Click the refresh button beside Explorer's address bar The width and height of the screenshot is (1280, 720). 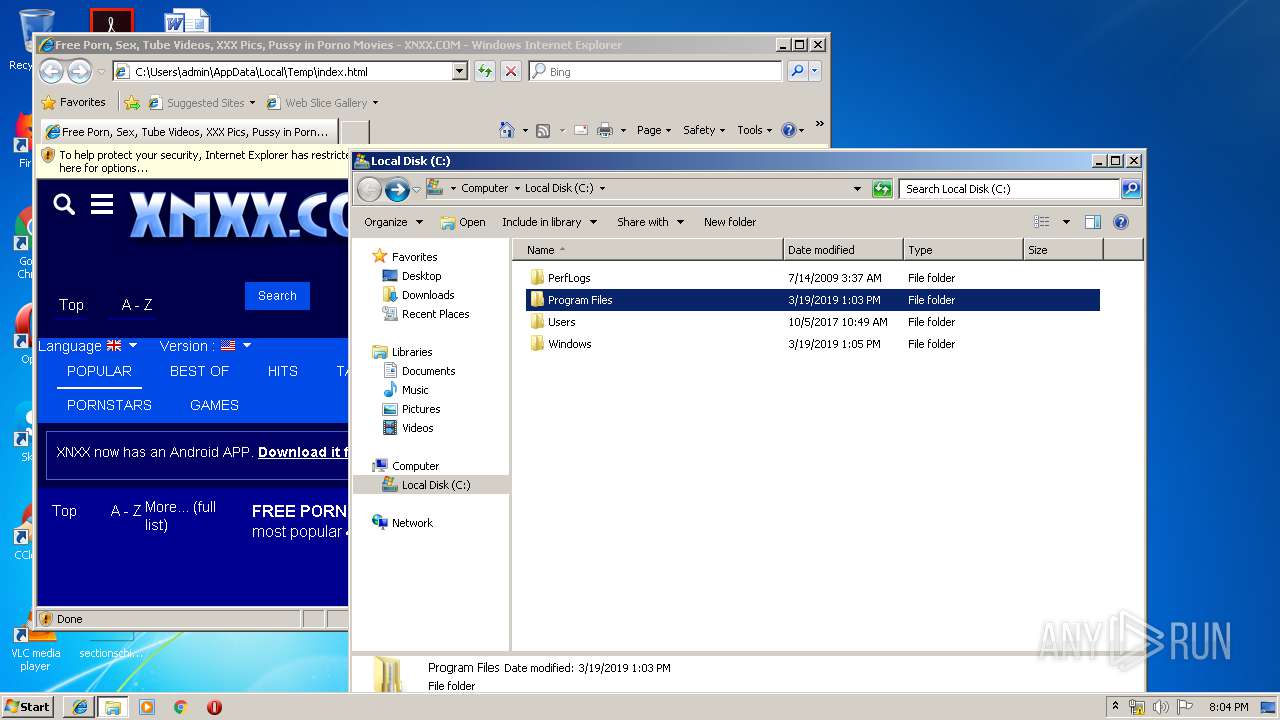pos(882,188)
